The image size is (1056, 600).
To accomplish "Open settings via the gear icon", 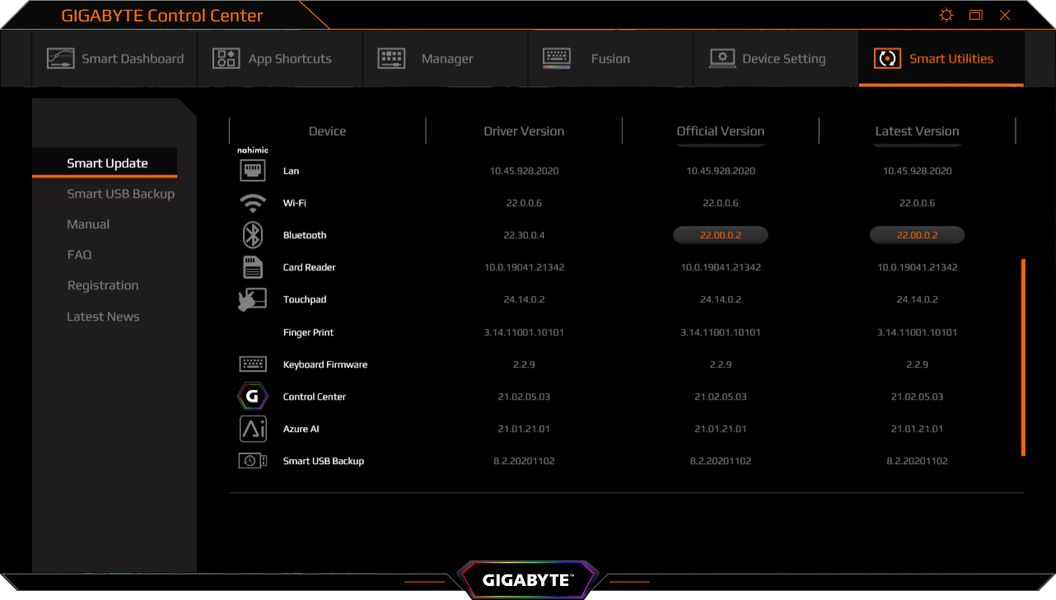I will (946, 15).
